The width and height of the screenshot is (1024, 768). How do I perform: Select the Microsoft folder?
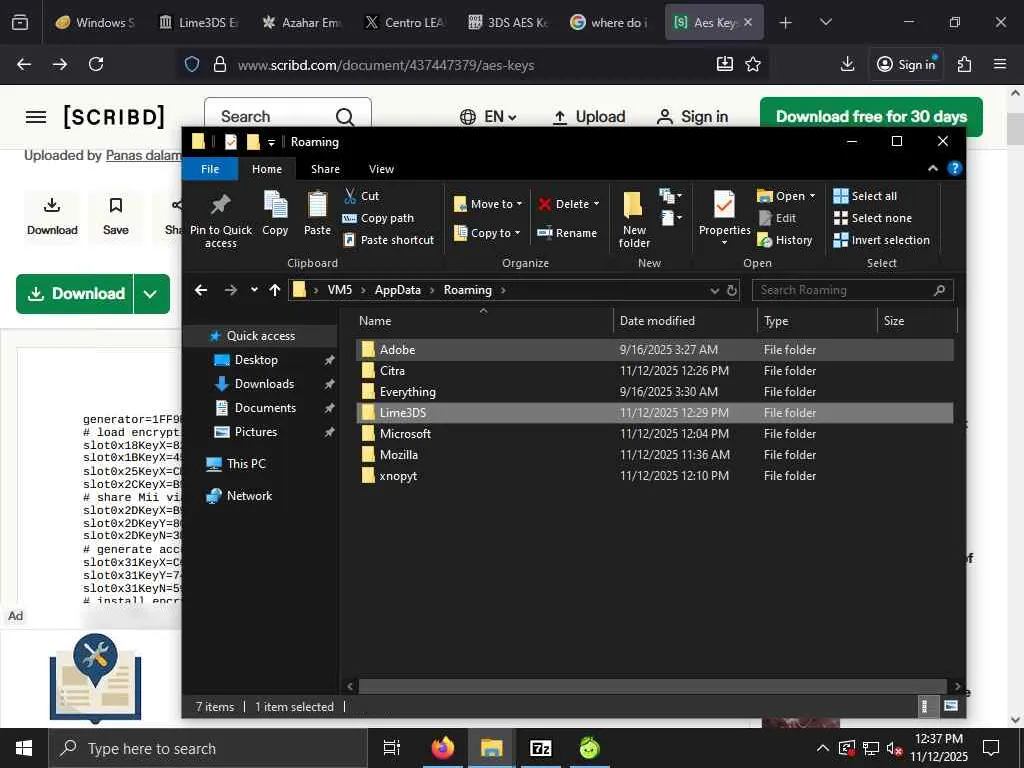pos(654,434)
